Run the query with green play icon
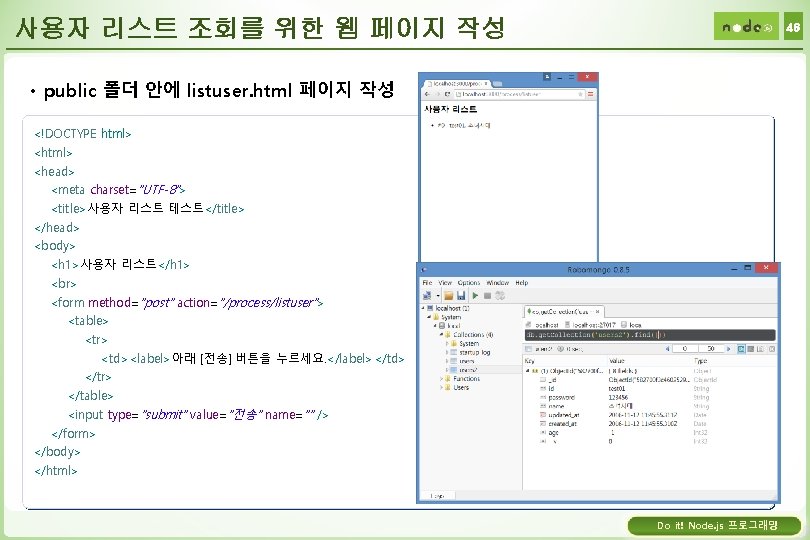Viewport: 810px width, 540px height. 475,296
